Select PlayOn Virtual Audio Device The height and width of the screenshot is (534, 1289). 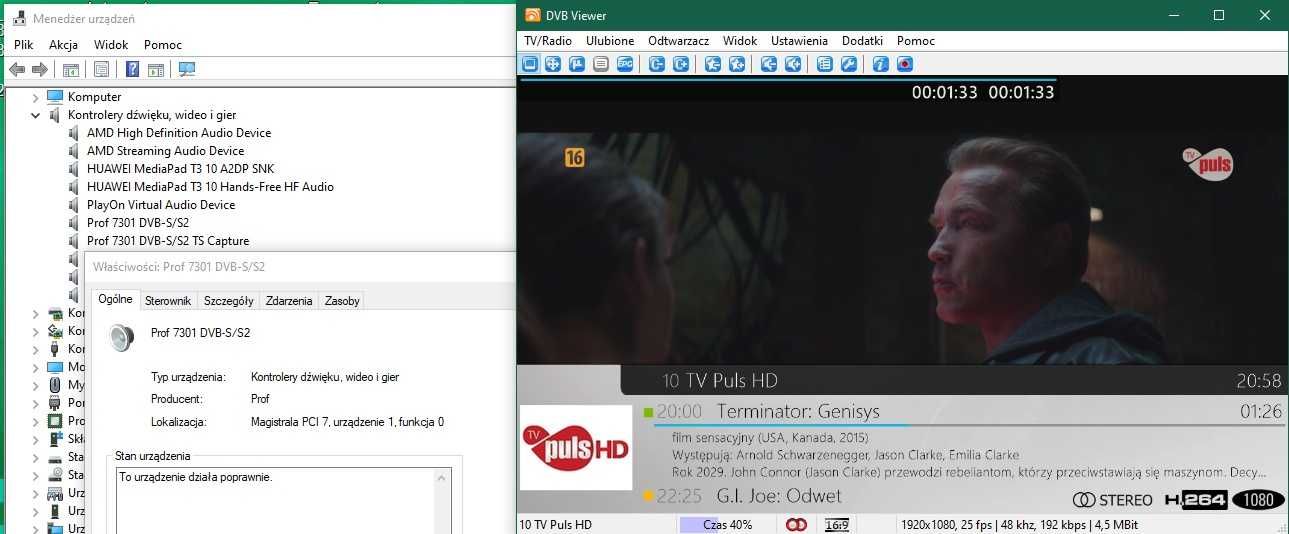click(x=161, y=205)
